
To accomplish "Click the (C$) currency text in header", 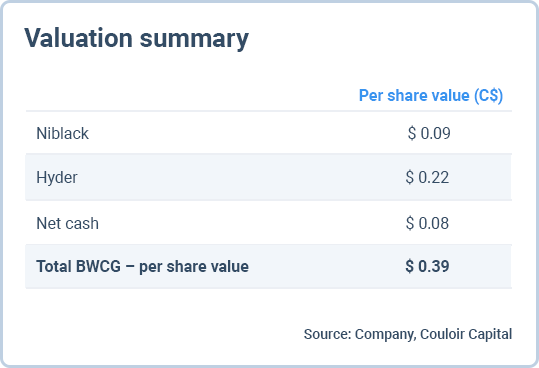I will (x=488, y=96).
